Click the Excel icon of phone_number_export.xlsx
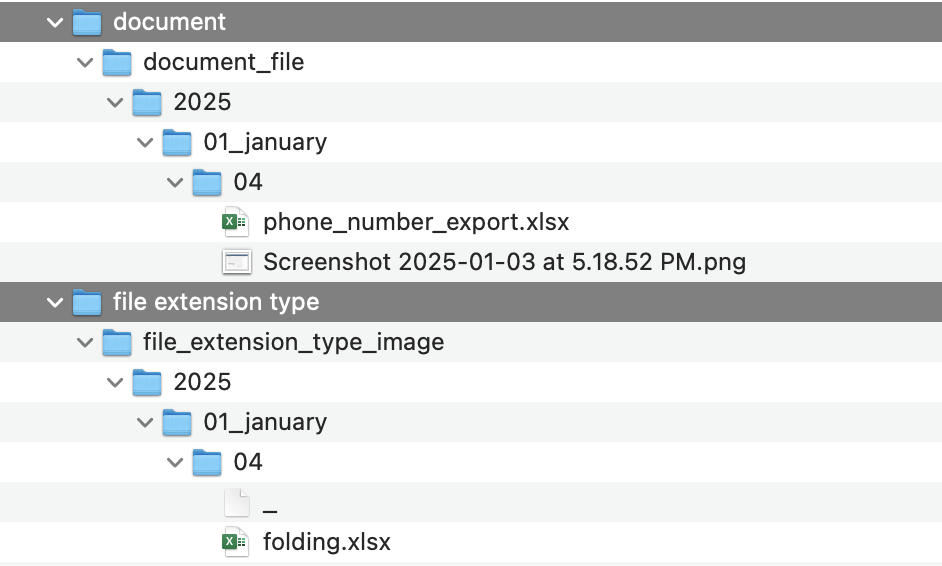 [x=236, y=222]
